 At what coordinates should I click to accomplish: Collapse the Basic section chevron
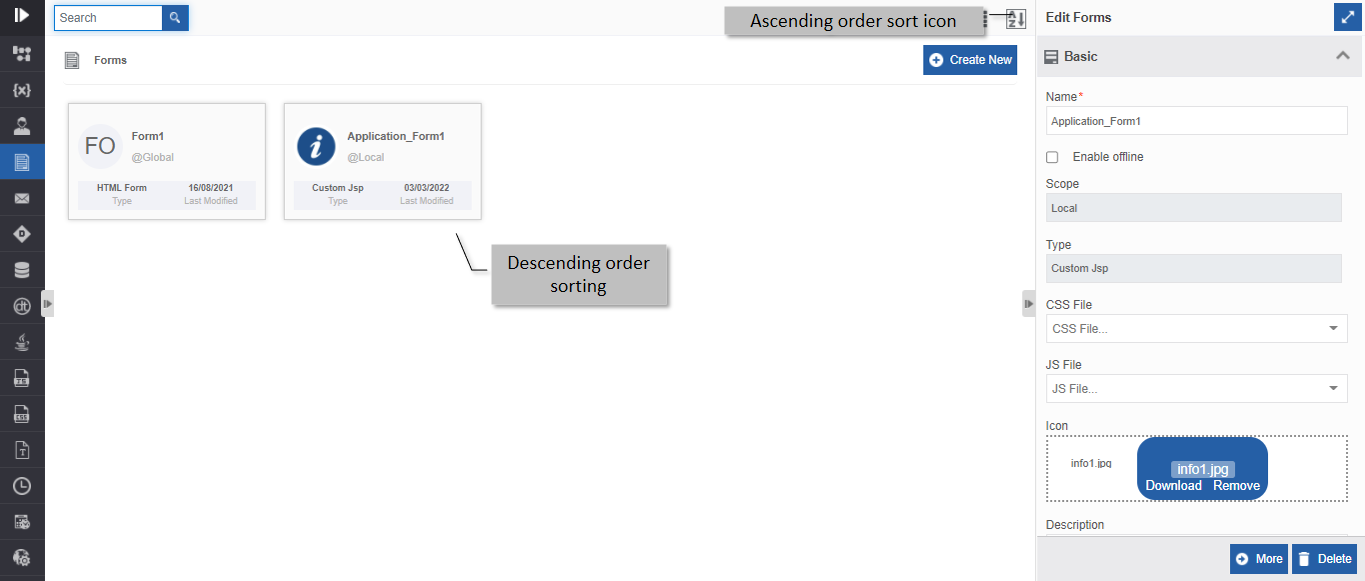click(x=1343, y=56)
